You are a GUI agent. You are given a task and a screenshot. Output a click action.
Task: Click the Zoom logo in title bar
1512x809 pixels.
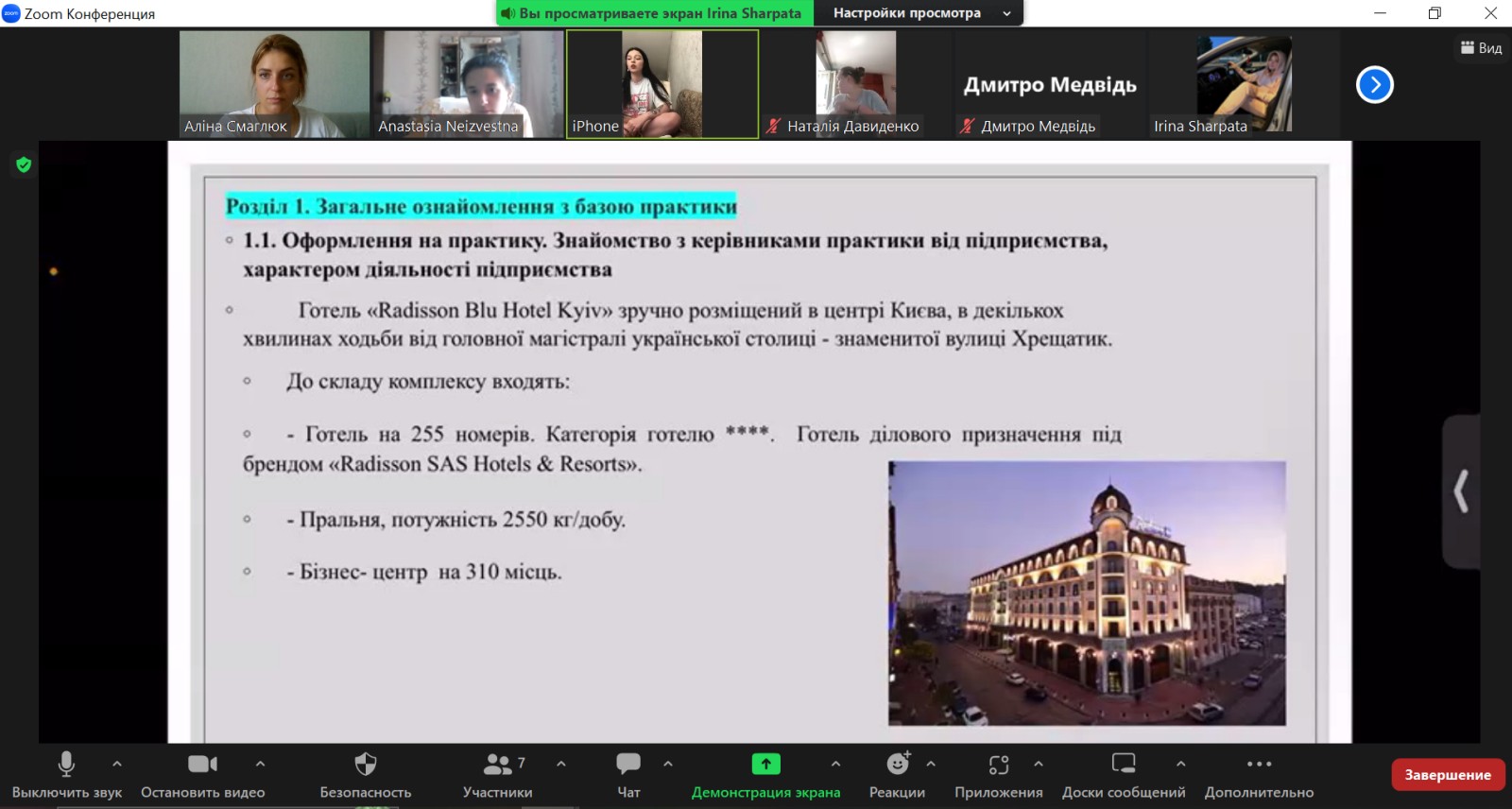point(11,13)
